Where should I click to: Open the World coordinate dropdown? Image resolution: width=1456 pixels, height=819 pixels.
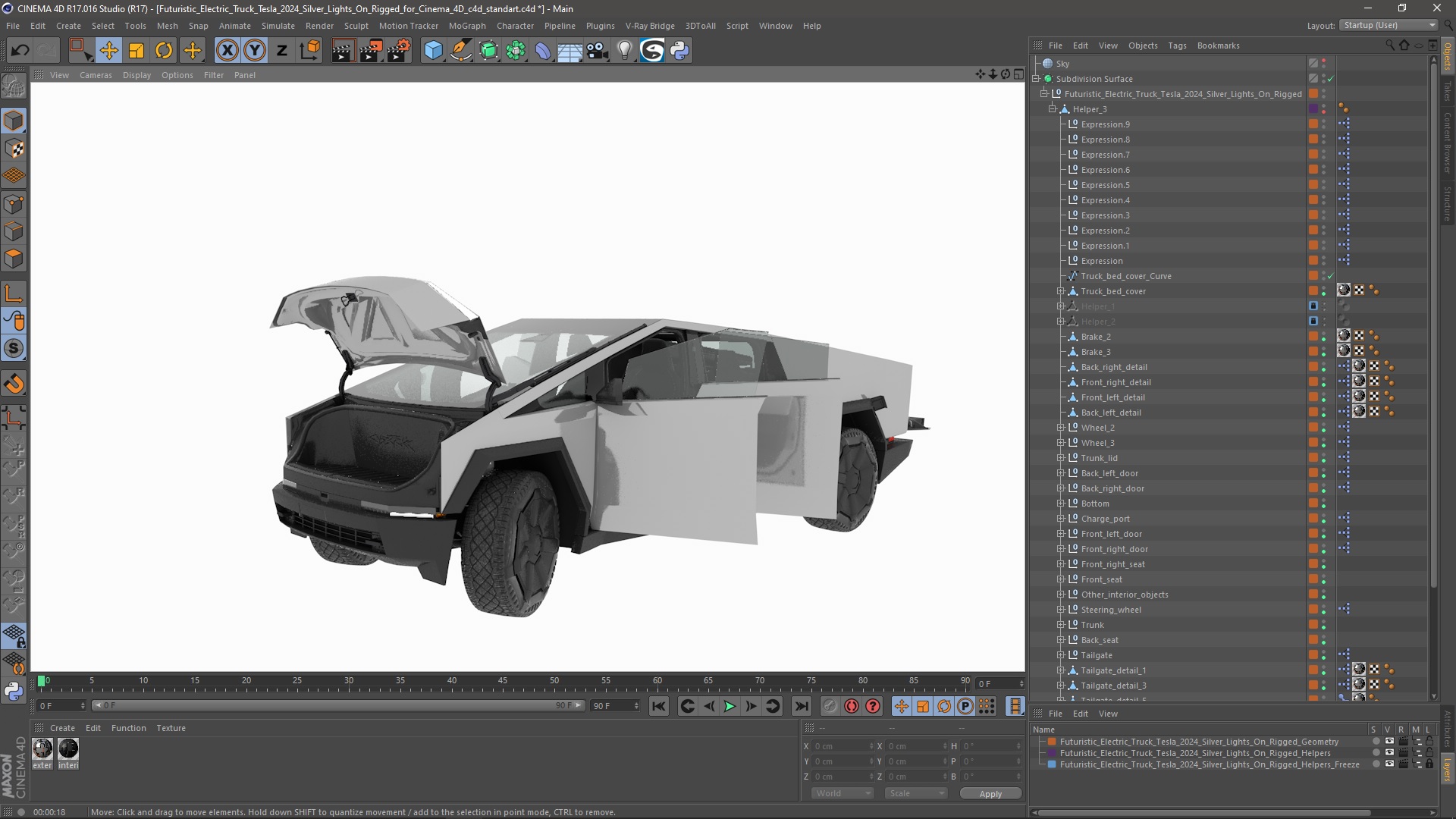(x=843, y=793)
